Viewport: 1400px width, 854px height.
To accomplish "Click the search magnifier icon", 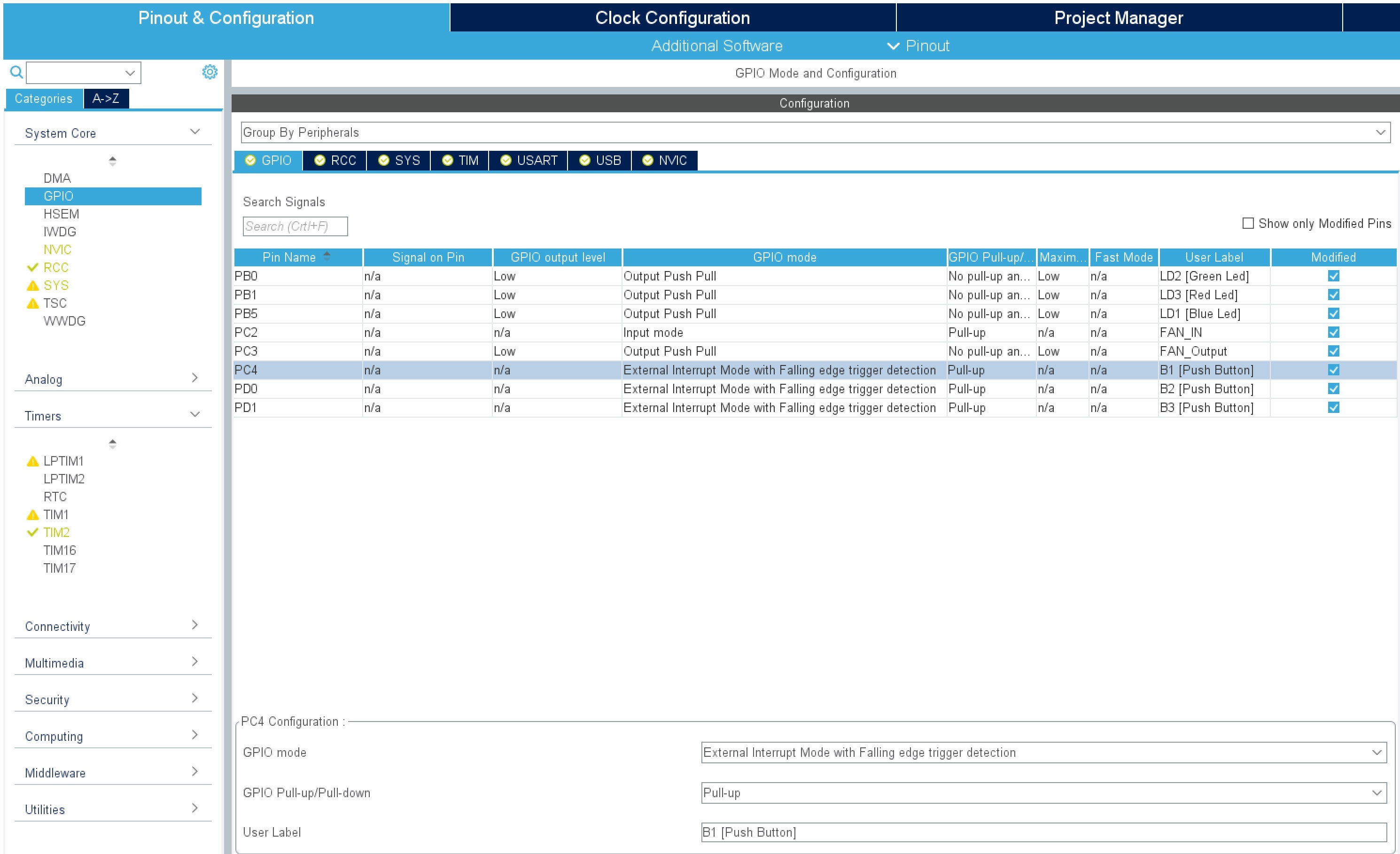I will point(16,72).
